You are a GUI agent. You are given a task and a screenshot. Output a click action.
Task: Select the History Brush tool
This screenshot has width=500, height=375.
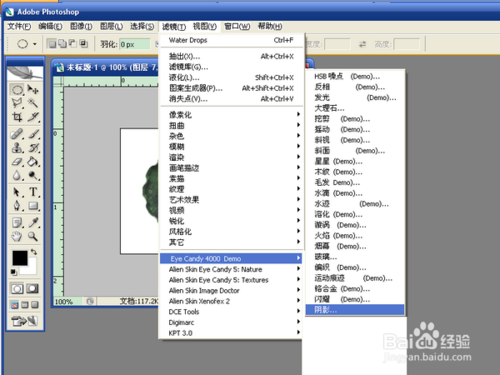pos(33,148)
